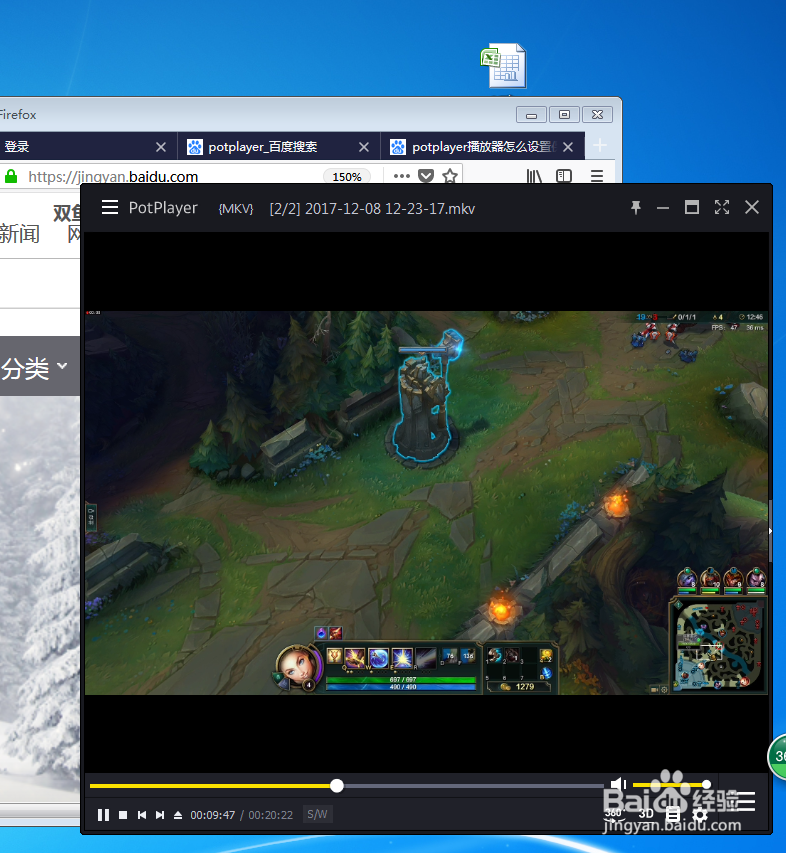
Task: Toggle S/W decoder button
Action: (317, 814)
